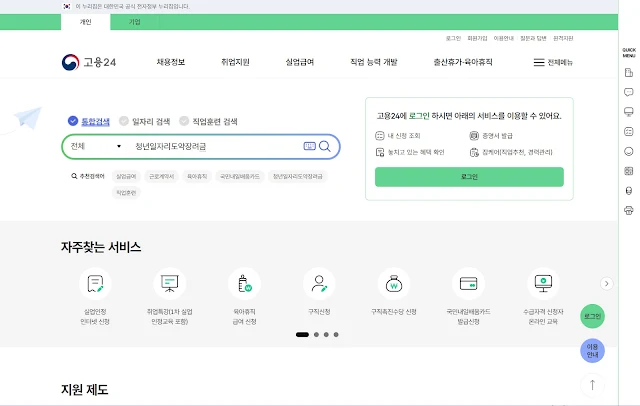Advance the 자주찾는 서비스 carousel with right chevron
This screenshot has width=640, height=406.
(607, 284)
